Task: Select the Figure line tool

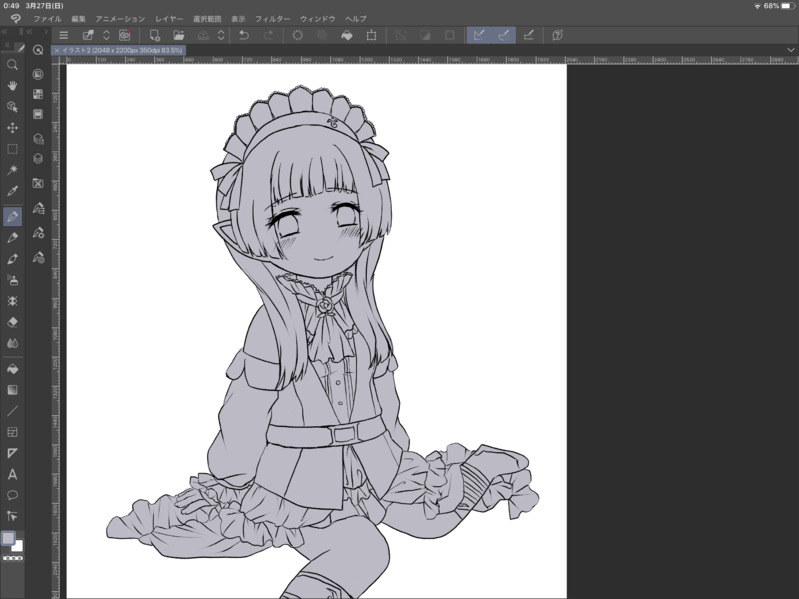Action: [12, 411]
